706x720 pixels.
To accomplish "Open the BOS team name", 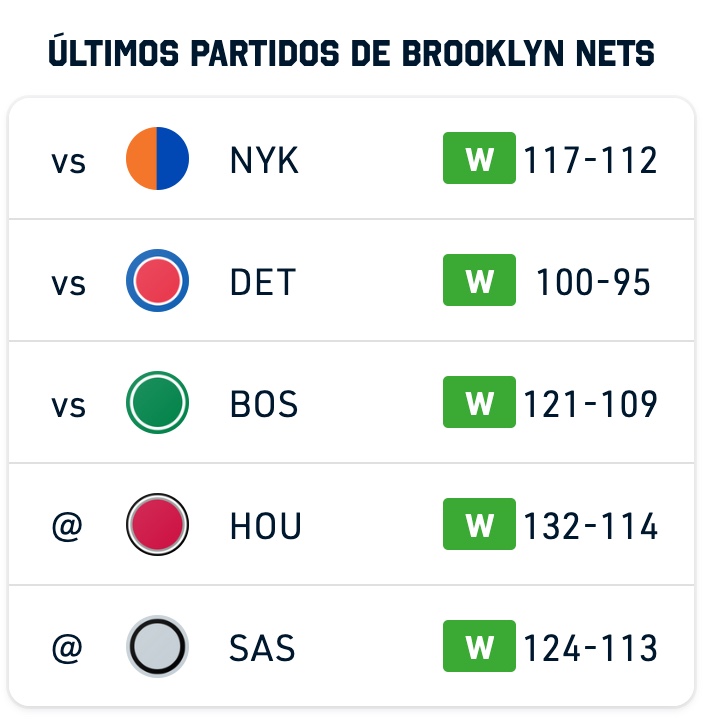I will coord(264,404).
